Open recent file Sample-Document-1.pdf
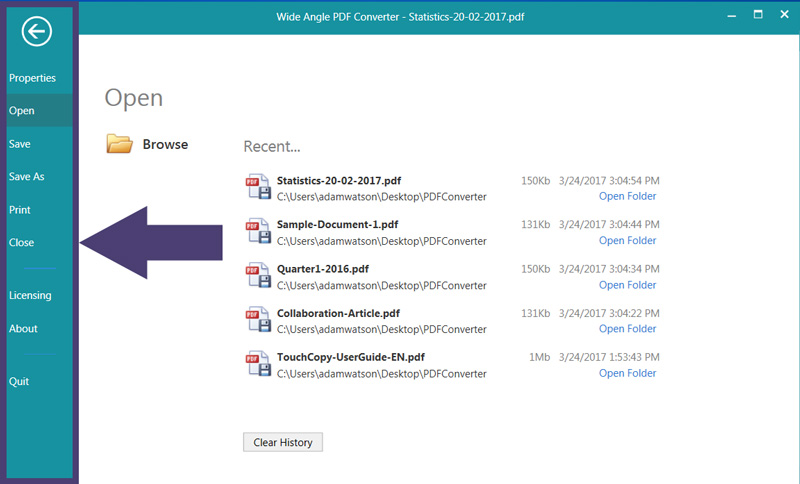This screenshot has width=800, height=484. (x=337, y=224)
